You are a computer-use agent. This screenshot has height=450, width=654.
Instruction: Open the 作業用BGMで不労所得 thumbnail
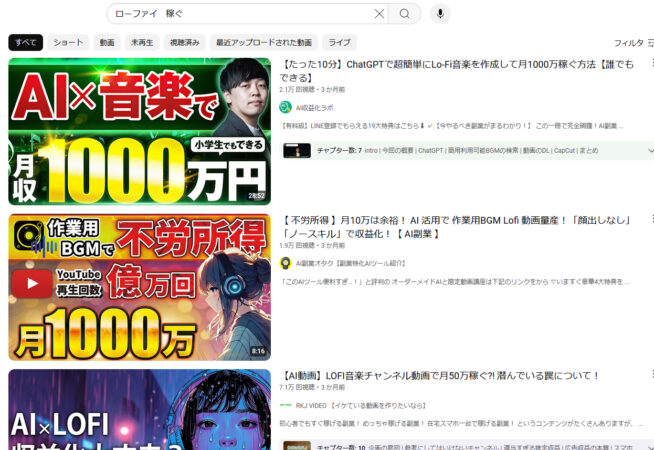point(139,287)
